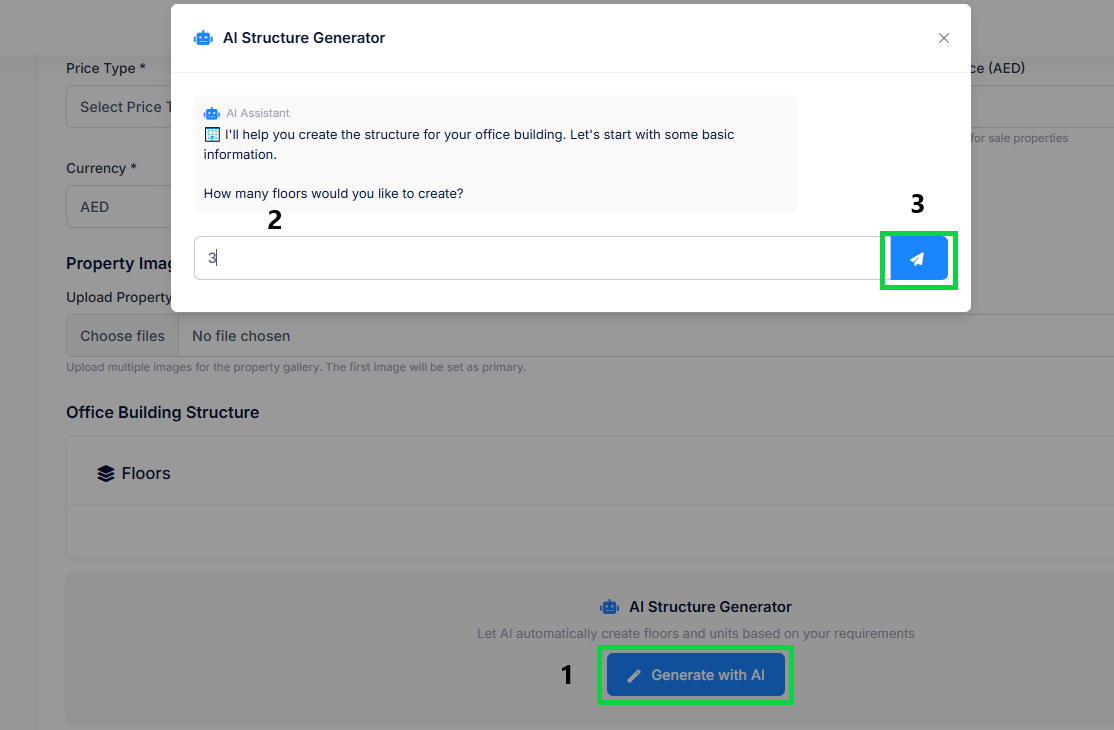Click the 'How many floors' question text
The image size is (1114, 730).
(x=333, y=194)
